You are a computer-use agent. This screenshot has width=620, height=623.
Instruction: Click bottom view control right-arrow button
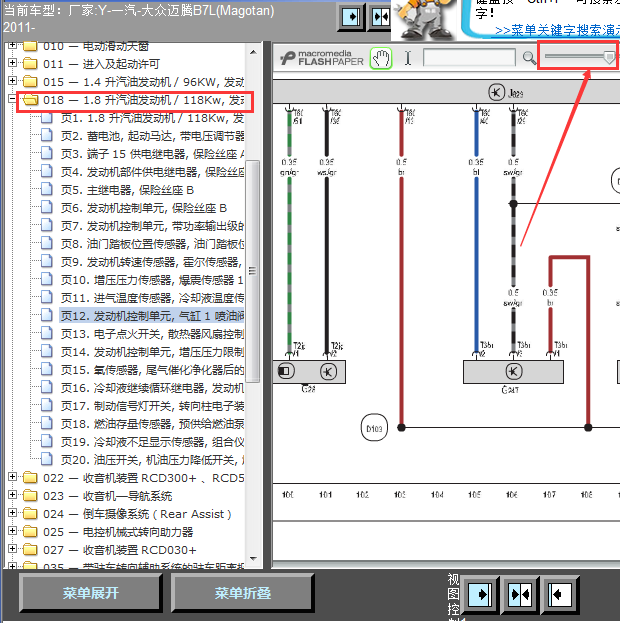(481, 594)
